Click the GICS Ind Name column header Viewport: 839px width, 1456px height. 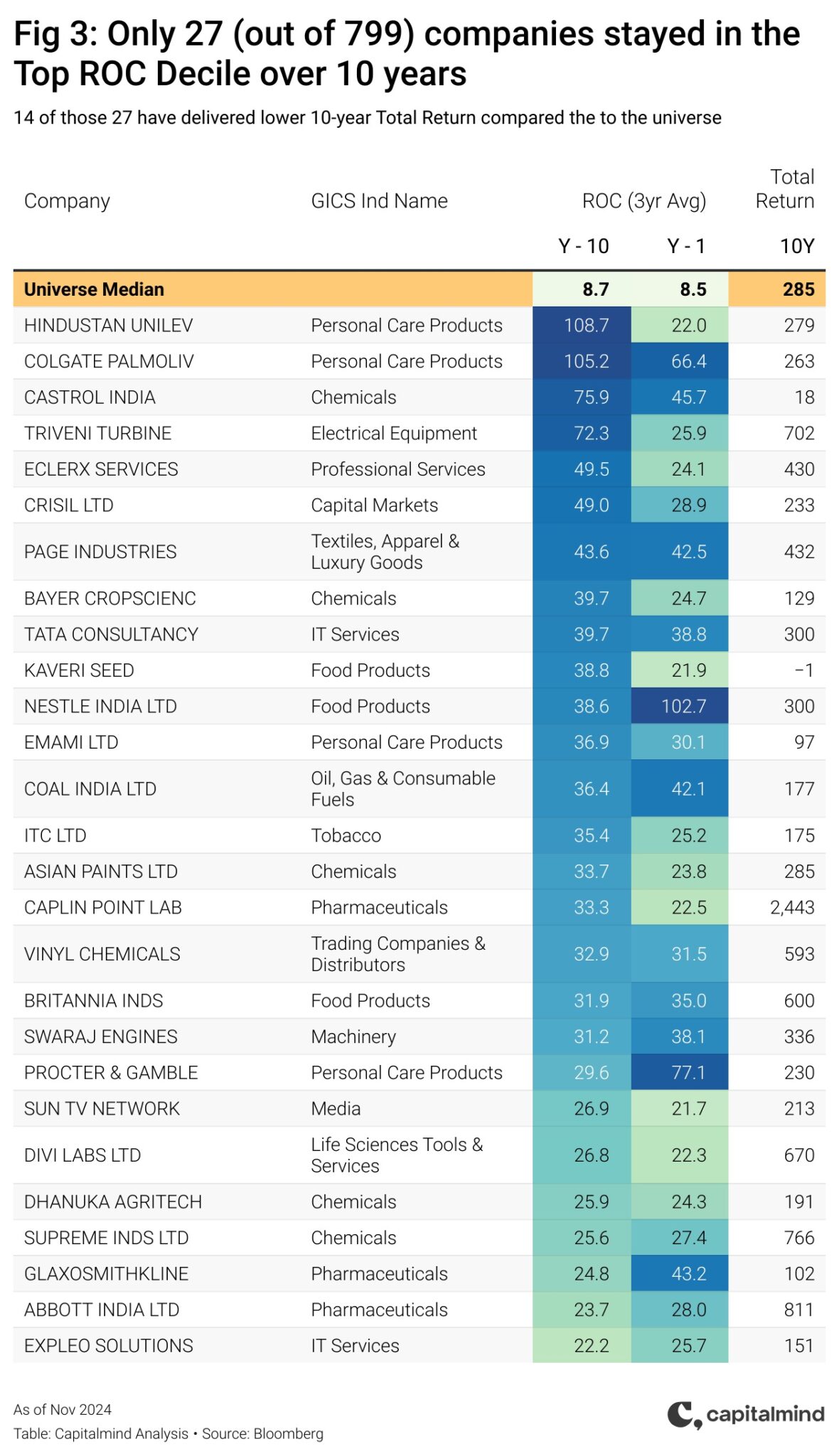coord(379,201)
